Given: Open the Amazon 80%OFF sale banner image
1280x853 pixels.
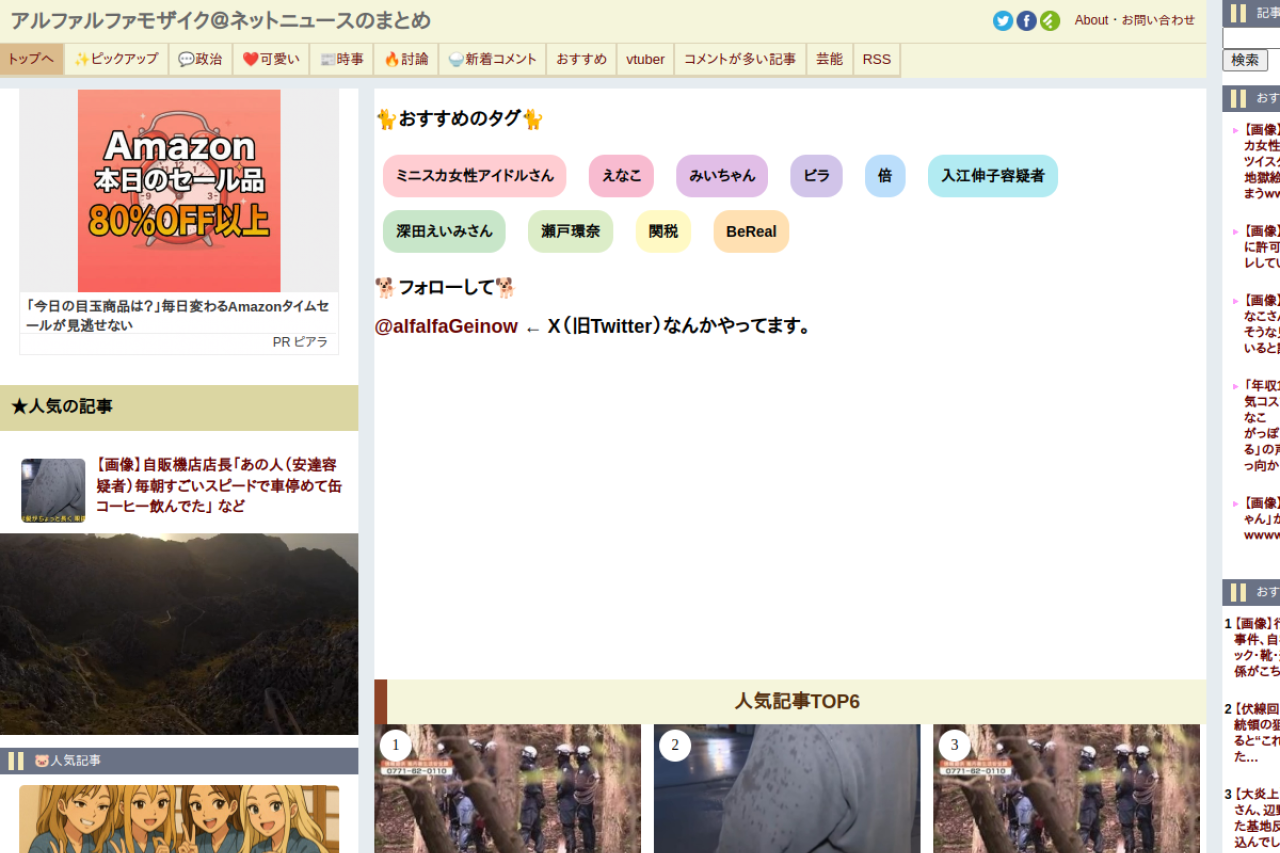Looking at the screenshot, I should click(x=179, y=191).
